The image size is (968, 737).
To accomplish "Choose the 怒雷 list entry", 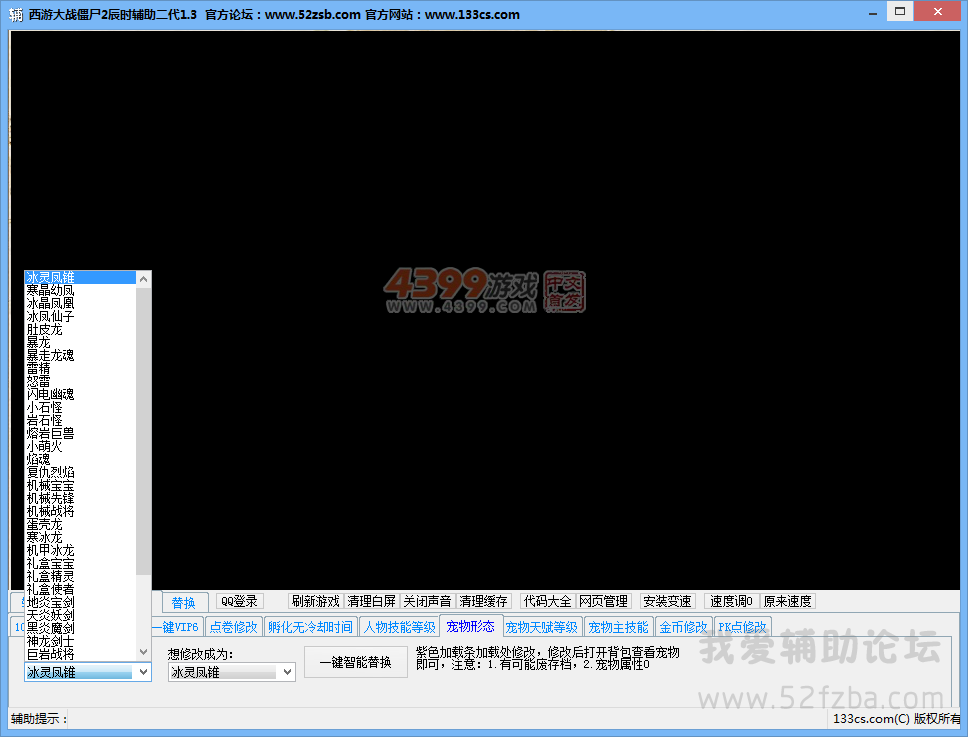I will [x=80, y=381].
